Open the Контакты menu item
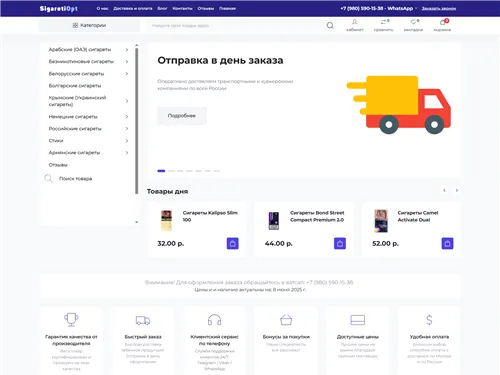 182,8
